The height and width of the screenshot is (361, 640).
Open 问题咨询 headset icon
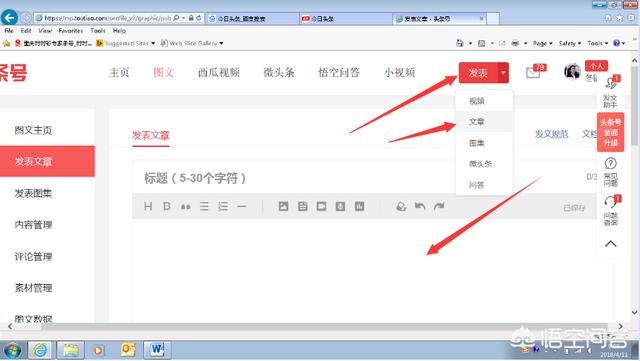click(x=611, y=210)
